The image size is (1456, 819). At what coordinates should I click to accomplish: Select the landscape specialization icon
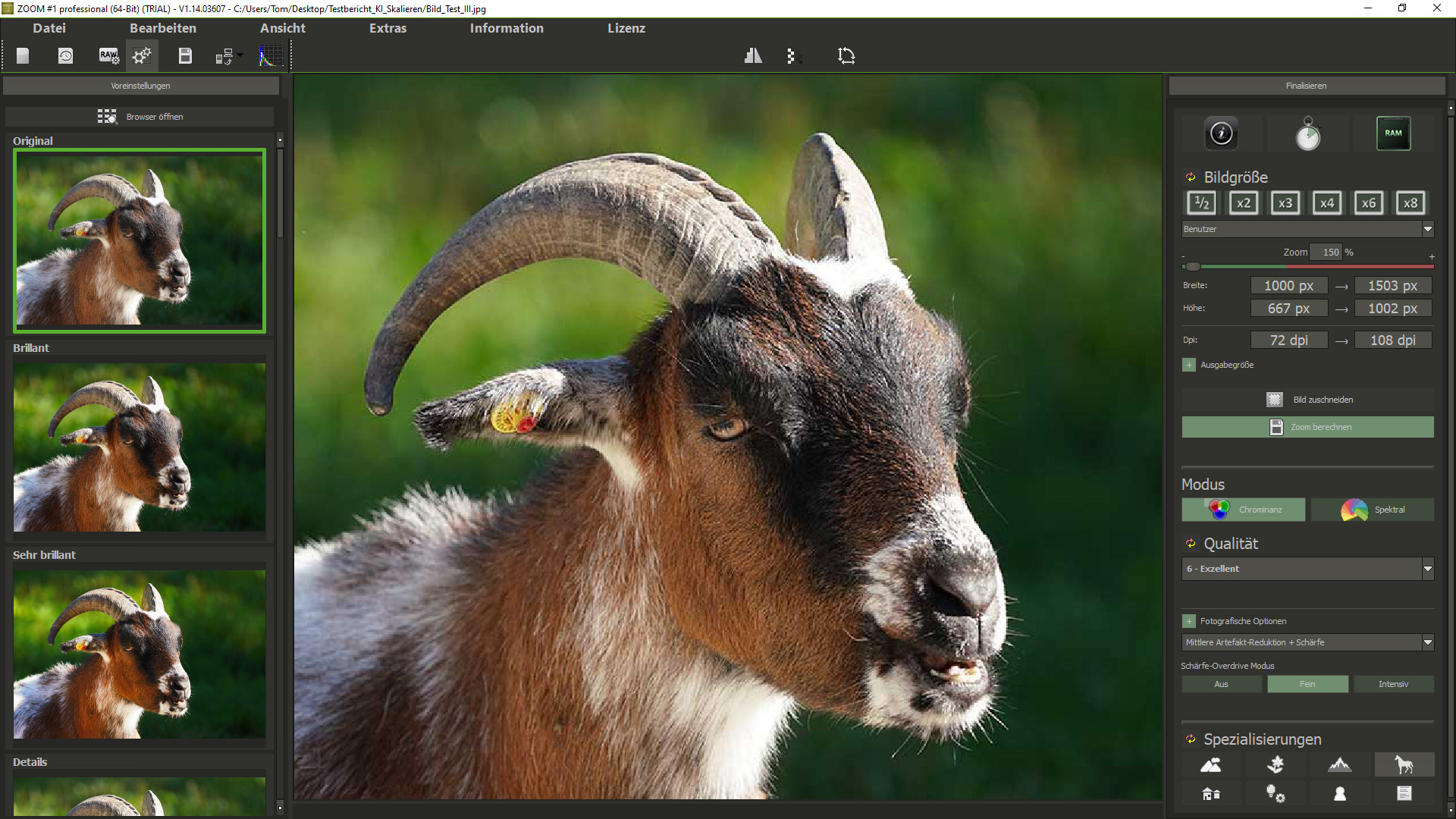1211,765
